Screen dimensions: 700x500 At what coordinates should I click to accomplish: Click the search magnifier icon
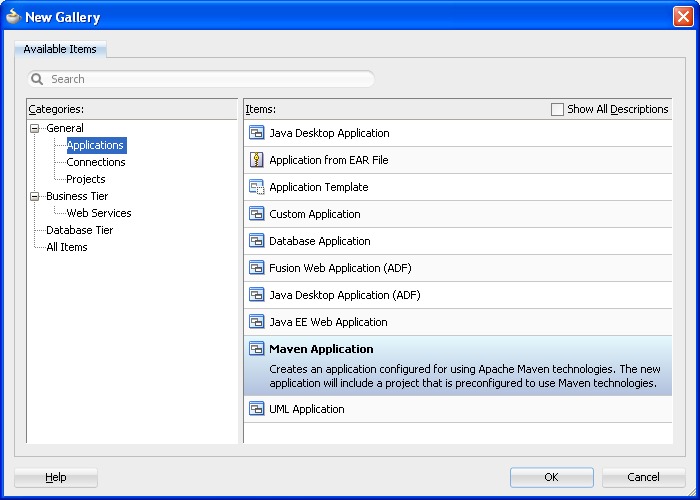pyautogui.click(x=38, y=79)
